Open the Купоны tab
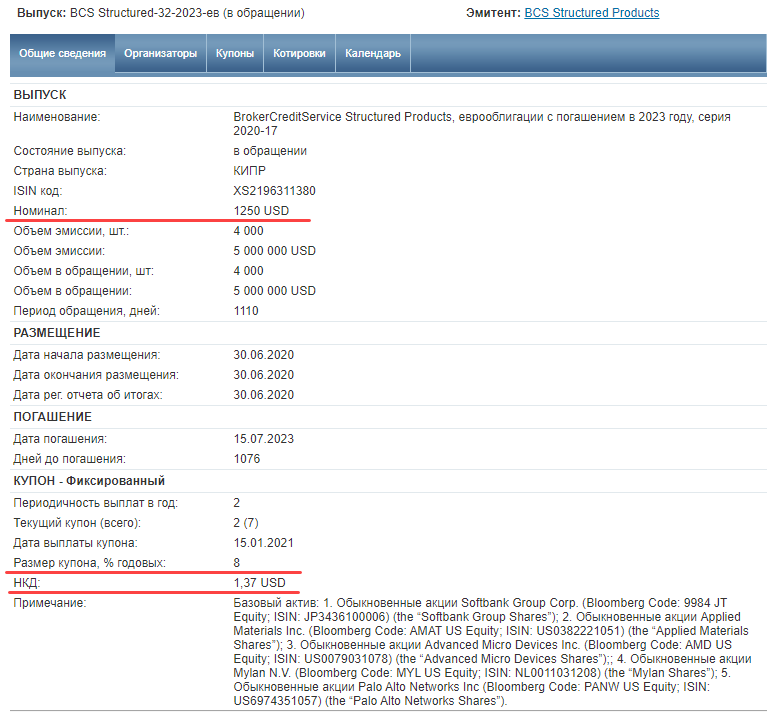769x713 pixels. (x=235, y=54)
